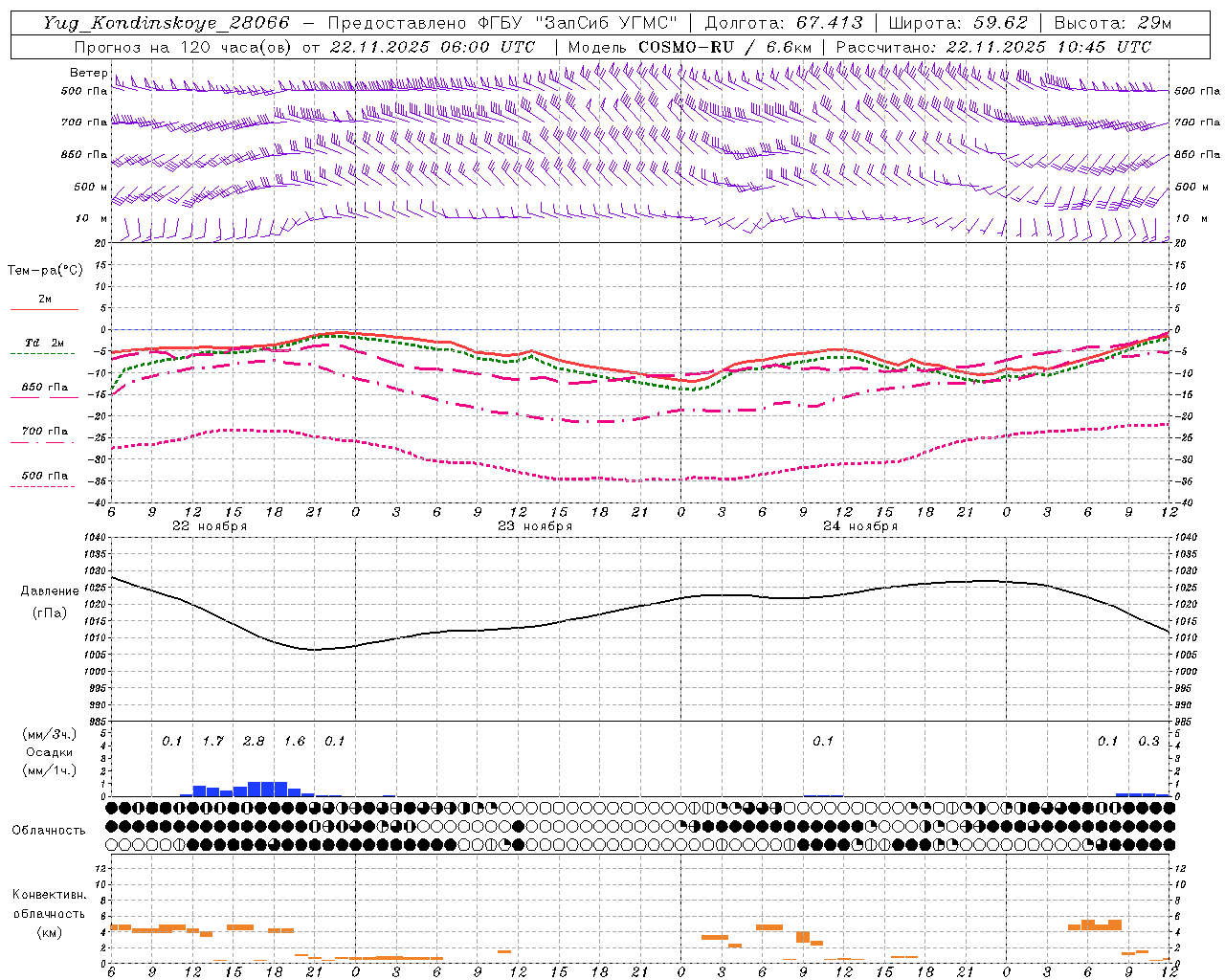Click the 'Давление' pressure chart label

tap(50, 591)
